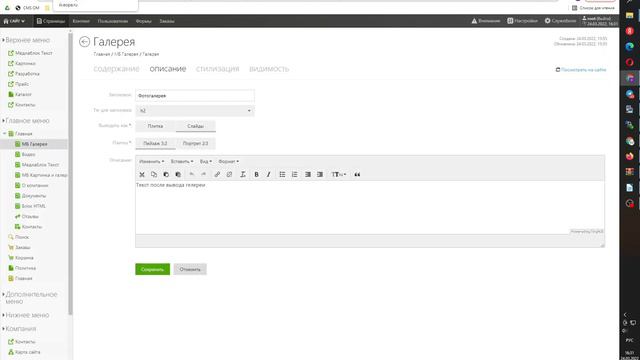Expand the Дополнительное меню section
Screen dimensions: 640x360
[x=30, y=298]
